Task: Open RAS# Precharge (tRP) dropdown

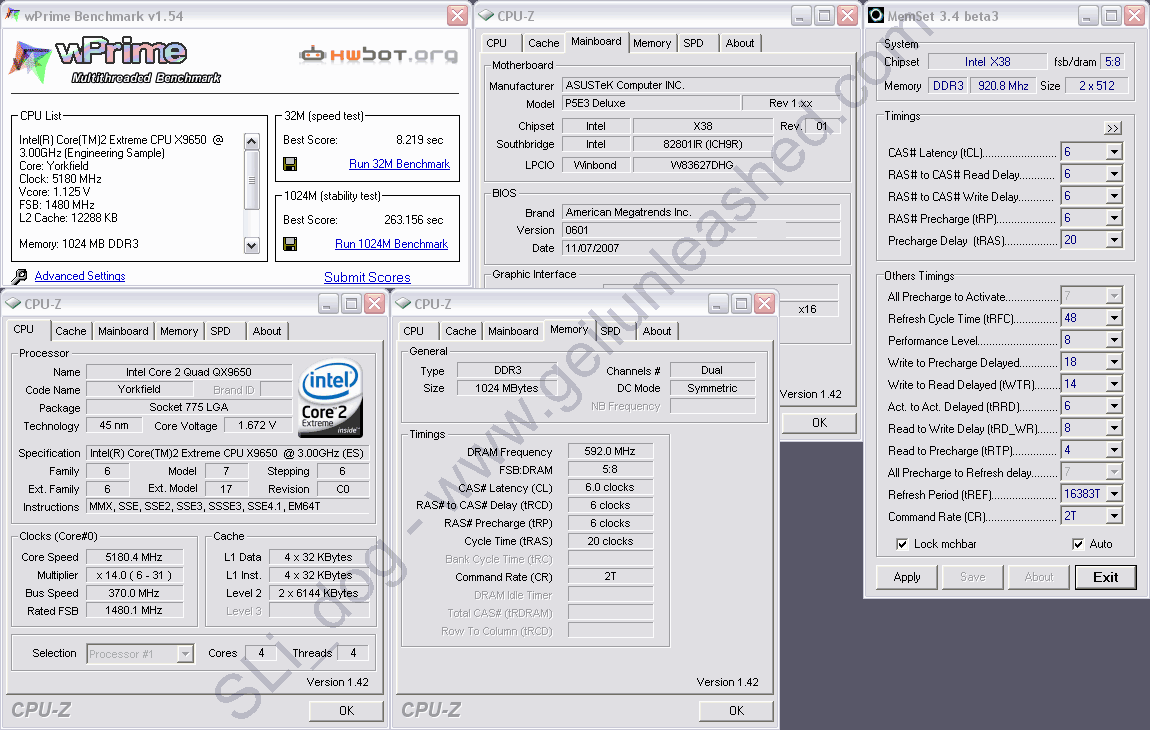Action: [x=1114, y=218]
